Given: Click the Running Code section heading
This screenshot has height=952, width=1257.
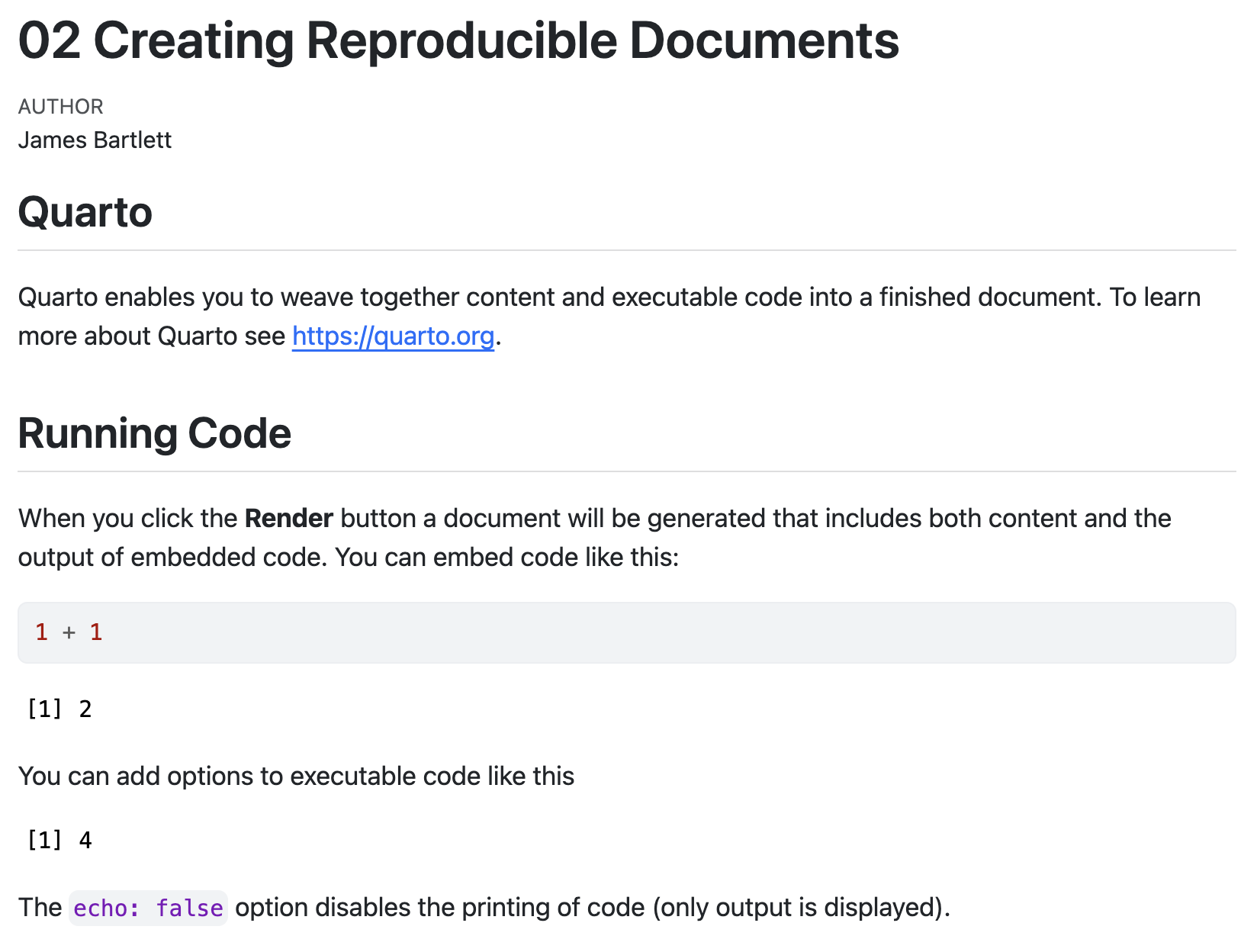Looking at the screenshot, I should click(155, 433).
